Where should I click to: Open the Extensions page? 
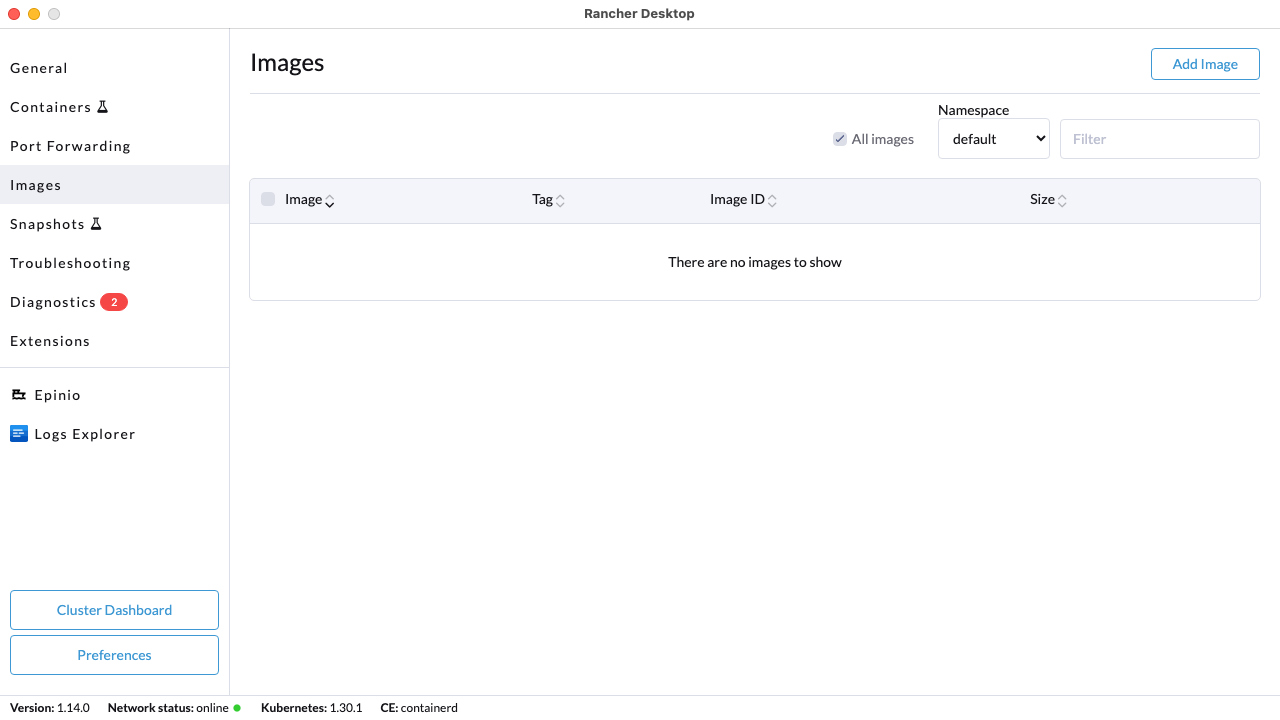(114, 341)
